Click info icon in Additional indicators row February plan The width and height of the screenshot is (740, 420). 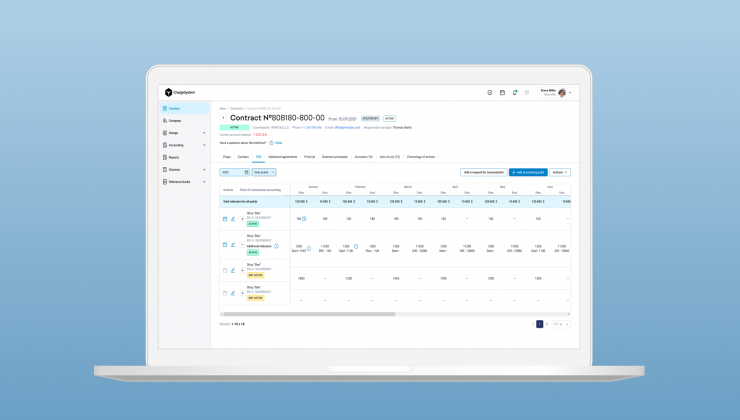click(x=356, y=246)
